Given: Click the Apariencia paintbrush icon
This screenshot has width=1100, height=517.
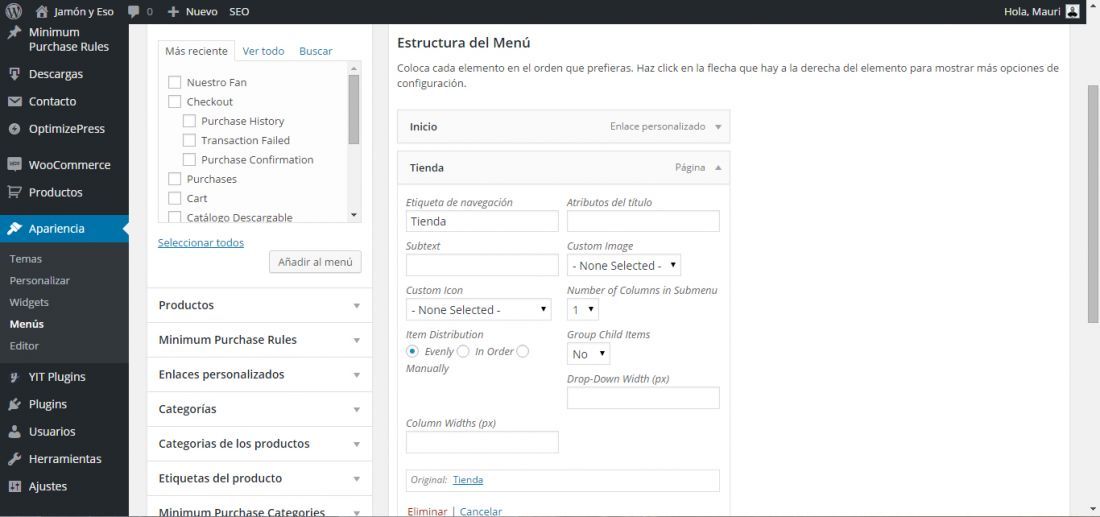Looking at the screenshot, I should tap(14, 229).
